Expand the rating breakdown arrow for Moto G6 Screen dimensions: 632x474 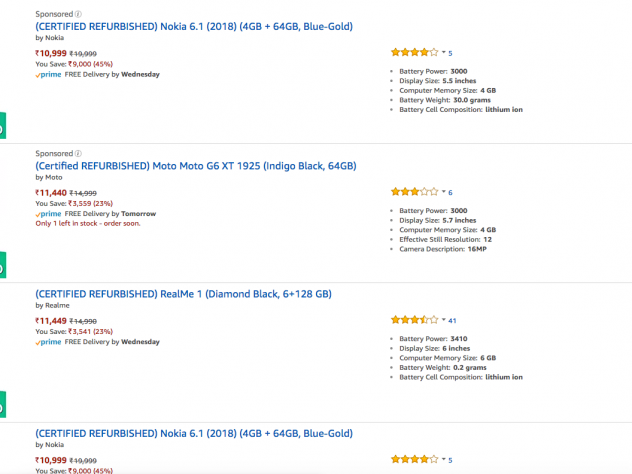pyautogui.click(x=443, y=192)
